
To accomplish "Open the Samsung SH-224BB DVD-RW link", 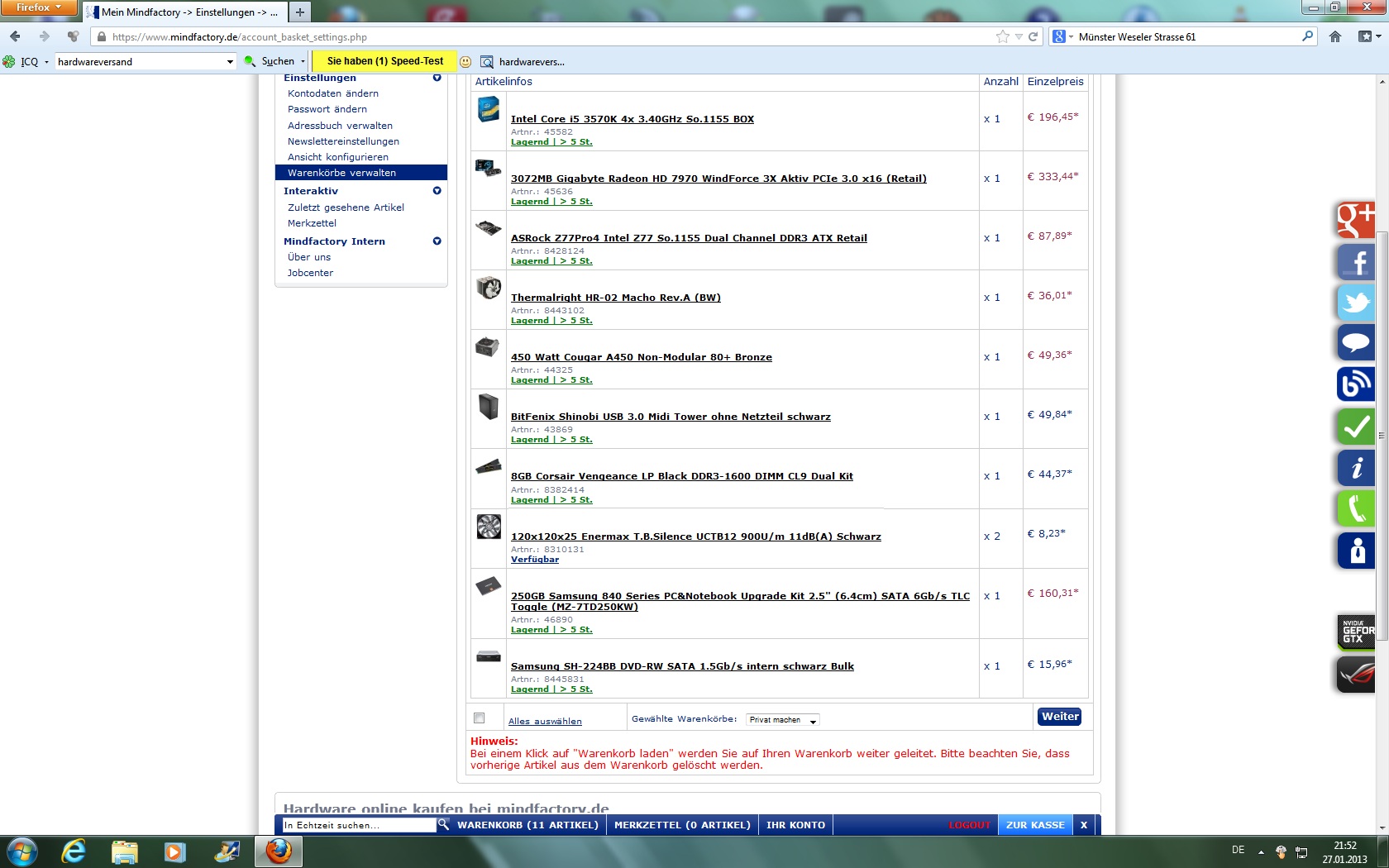I will click(x=682, y=666).
